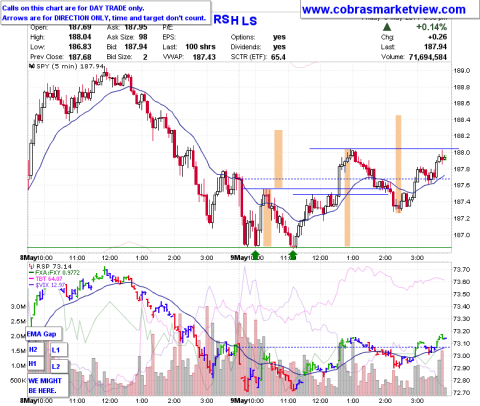Screen dimensions: 480x406
Task: Select the H2 label box
Action: tap(35, 349)
